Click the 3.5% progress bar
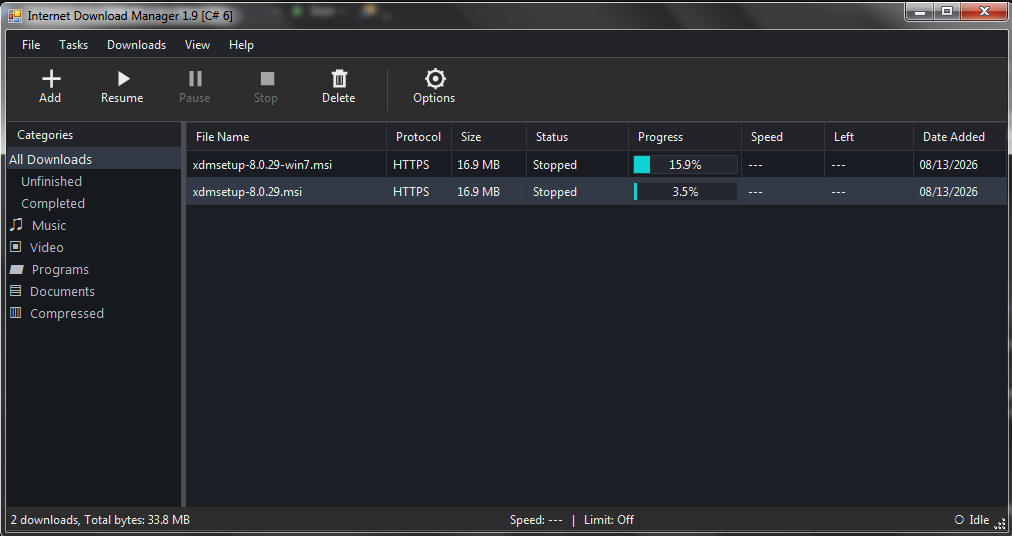Viewport: 1012px width, 536px height. pyautogui.click(x=685, y=192)
